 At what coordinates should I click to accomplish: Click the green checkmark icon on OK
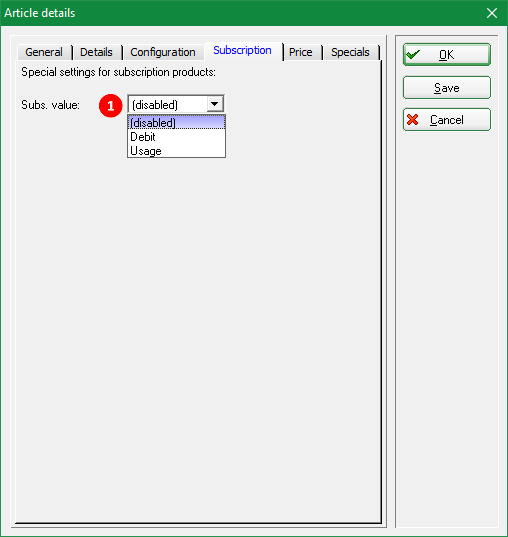click(413, 54)
